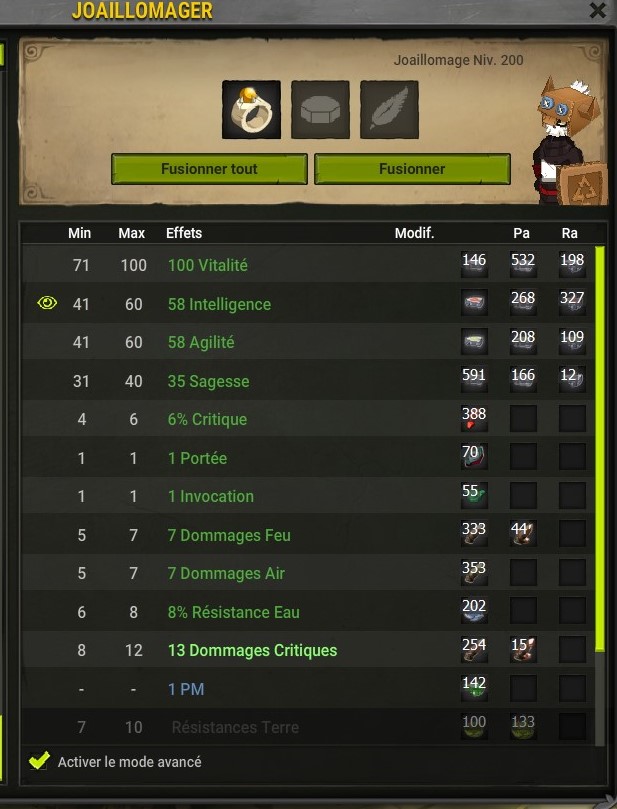This screenshot has width=617, height=809.
Task: Click the green effects list scrollbar
Action: [599, 449]
